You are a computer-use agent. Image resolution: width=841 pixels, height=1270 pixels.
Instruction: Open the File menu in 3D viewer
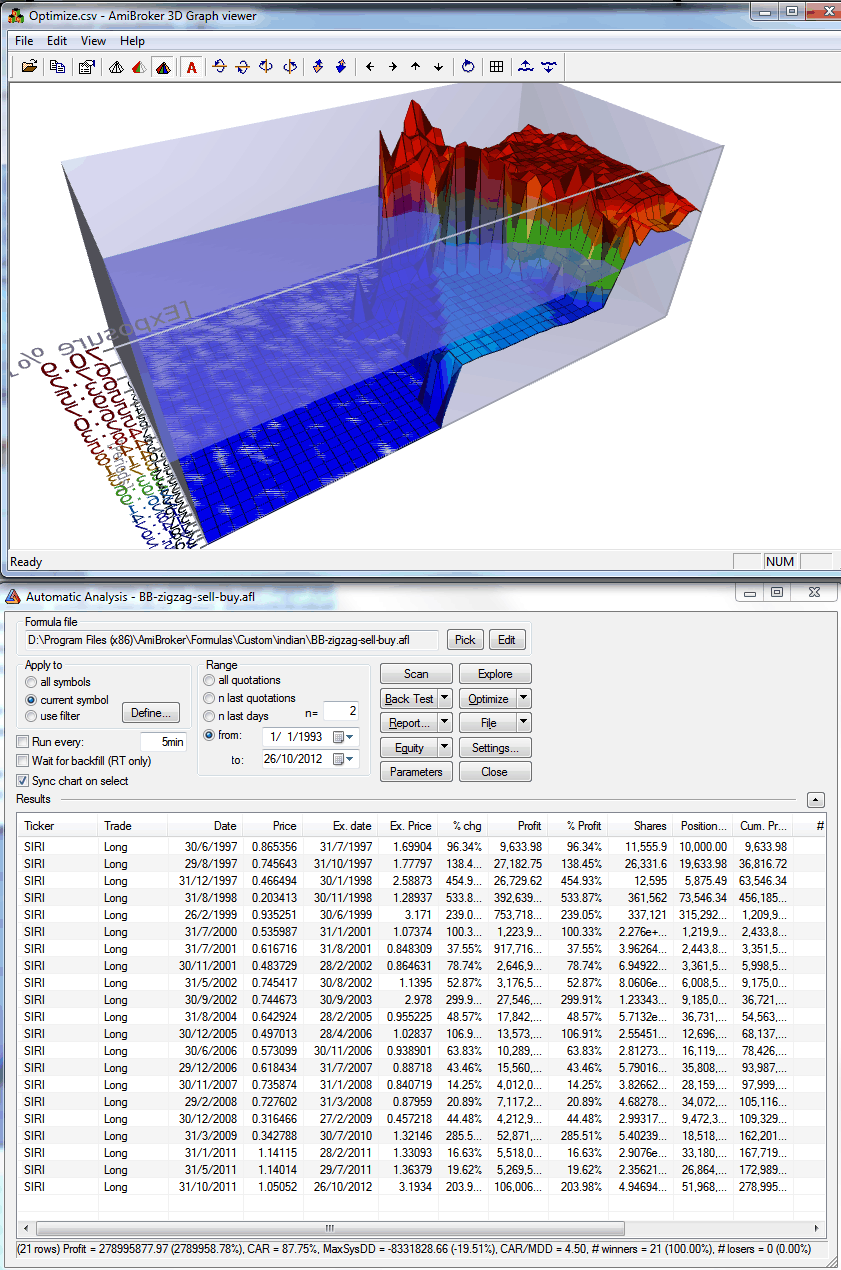pyautogui.click(x=24, y=41)
